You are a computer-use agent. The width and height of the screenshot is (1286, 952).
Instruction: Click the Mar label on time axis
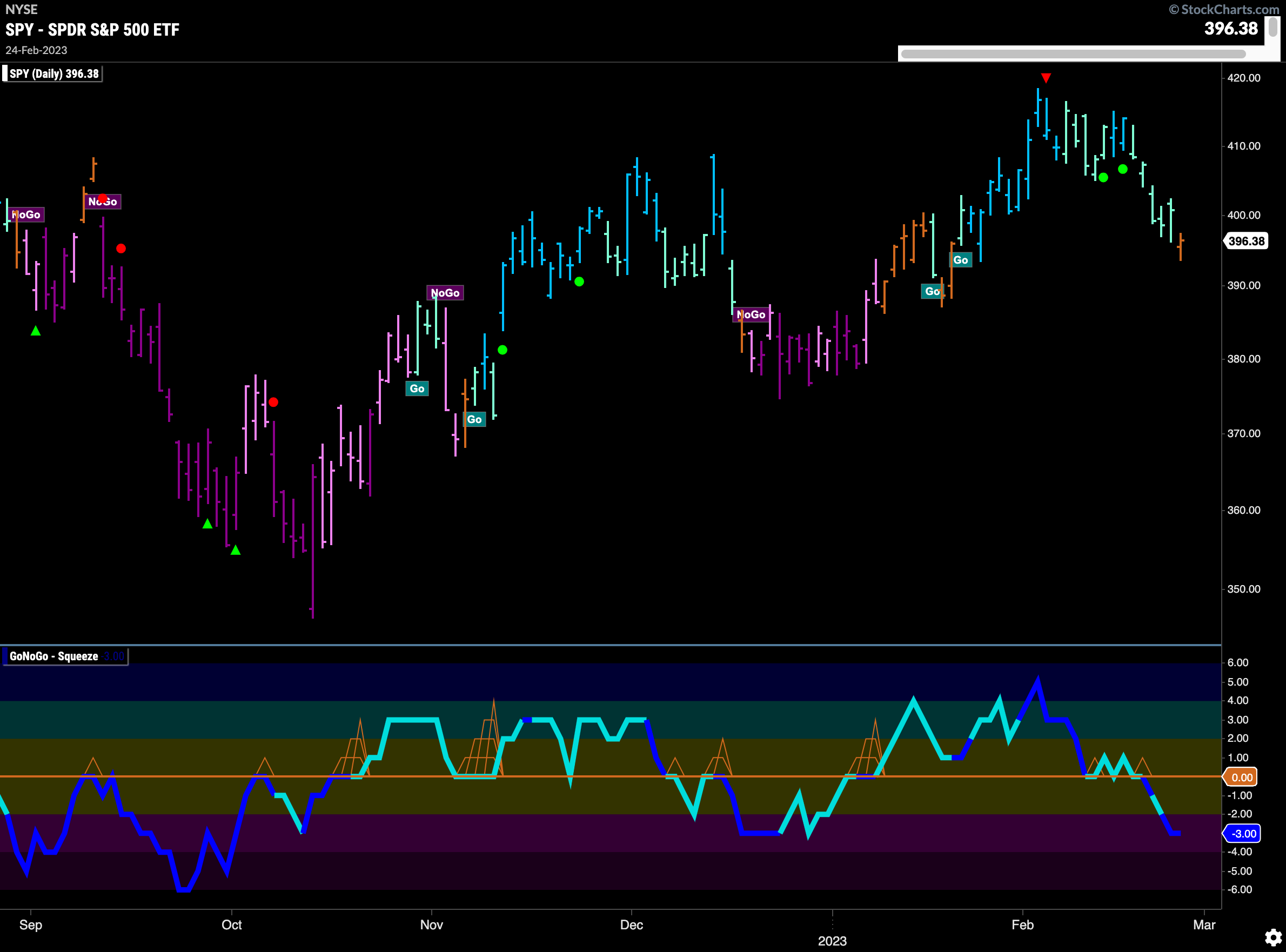pos(1204,924)
